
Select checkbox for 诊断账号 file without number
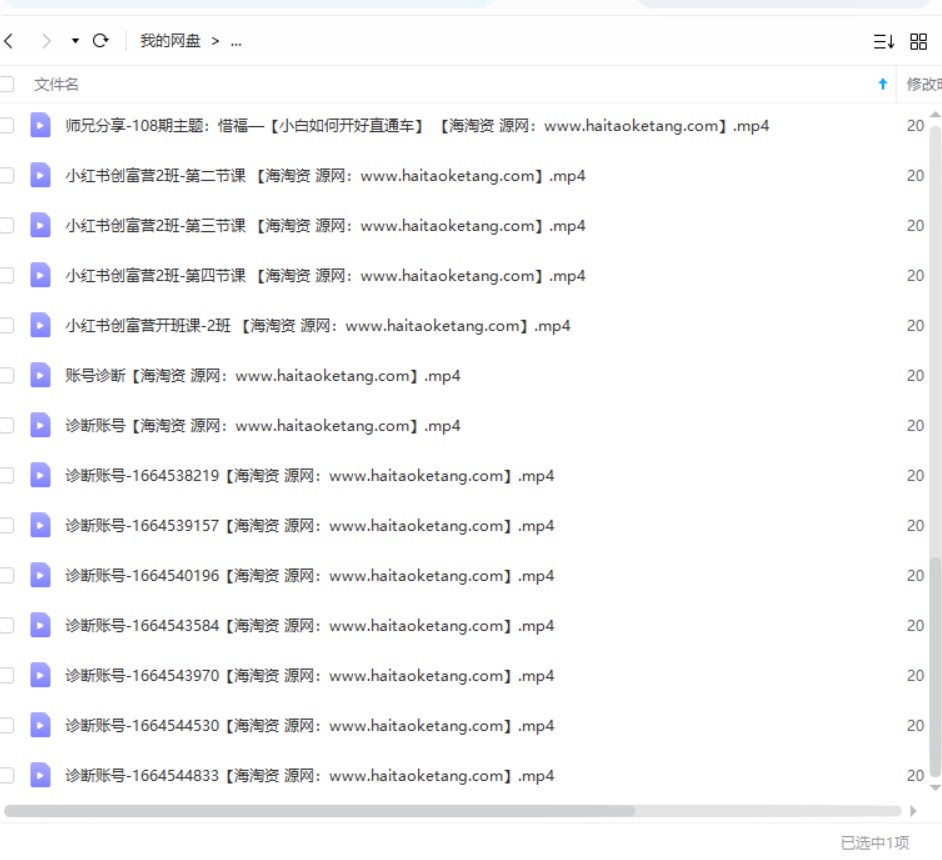(7, 425)
